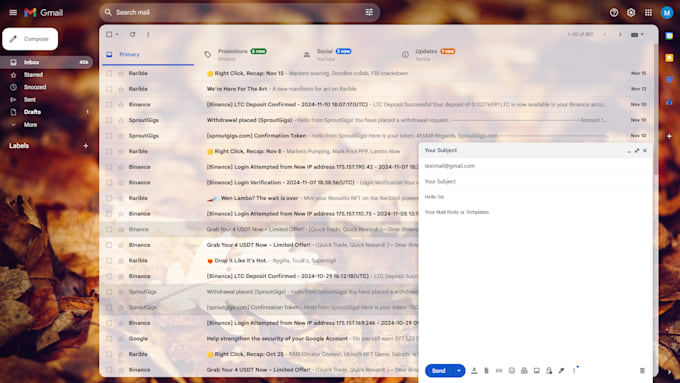
Task: Insert link in compose window
Action: click(x=499, y=370)
